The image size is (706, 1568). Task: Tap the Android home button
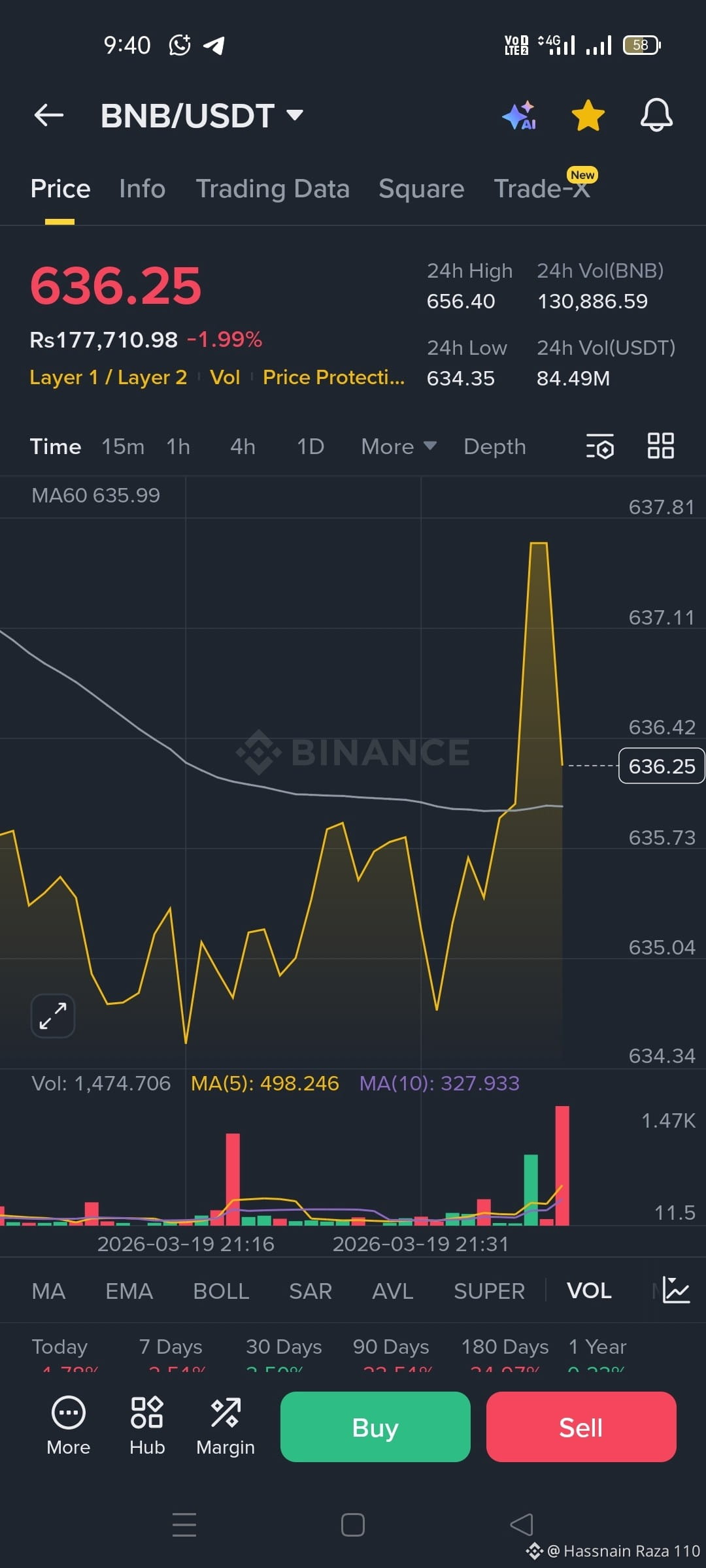pos(353,1525)
